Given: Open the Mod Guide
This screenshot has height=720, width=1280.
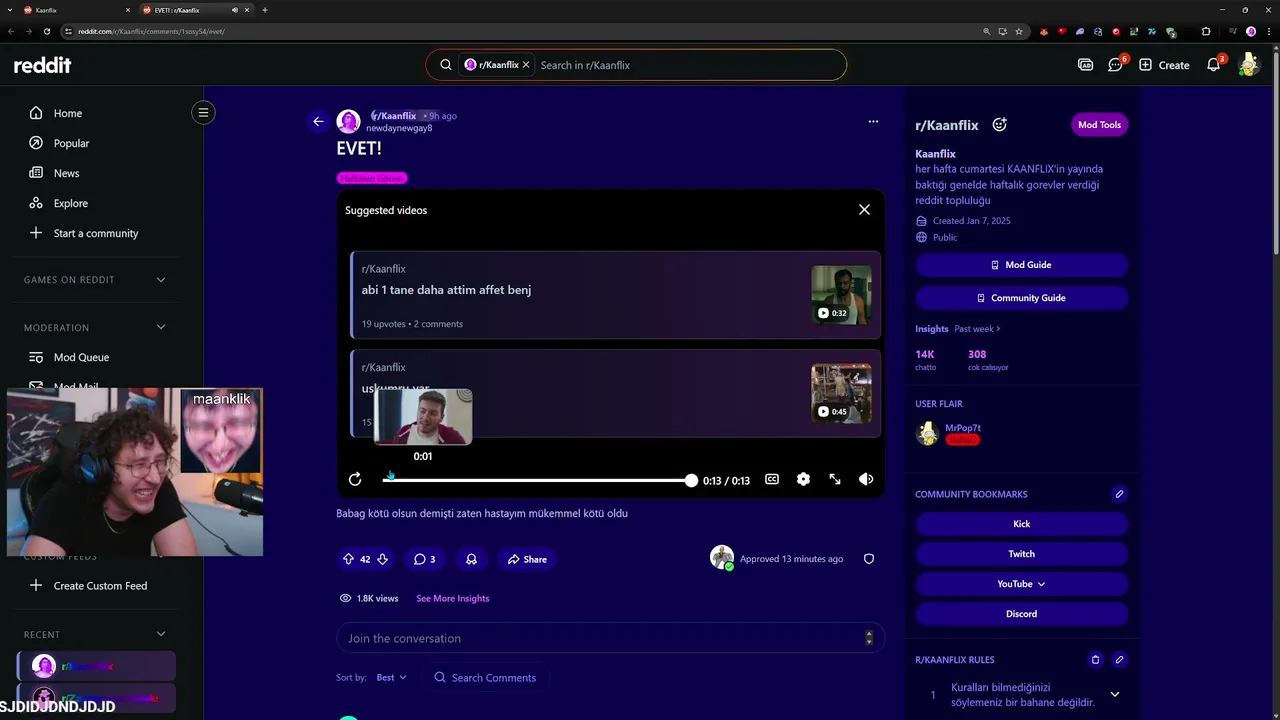Looking at the screenshot, I should point(1021,265).
